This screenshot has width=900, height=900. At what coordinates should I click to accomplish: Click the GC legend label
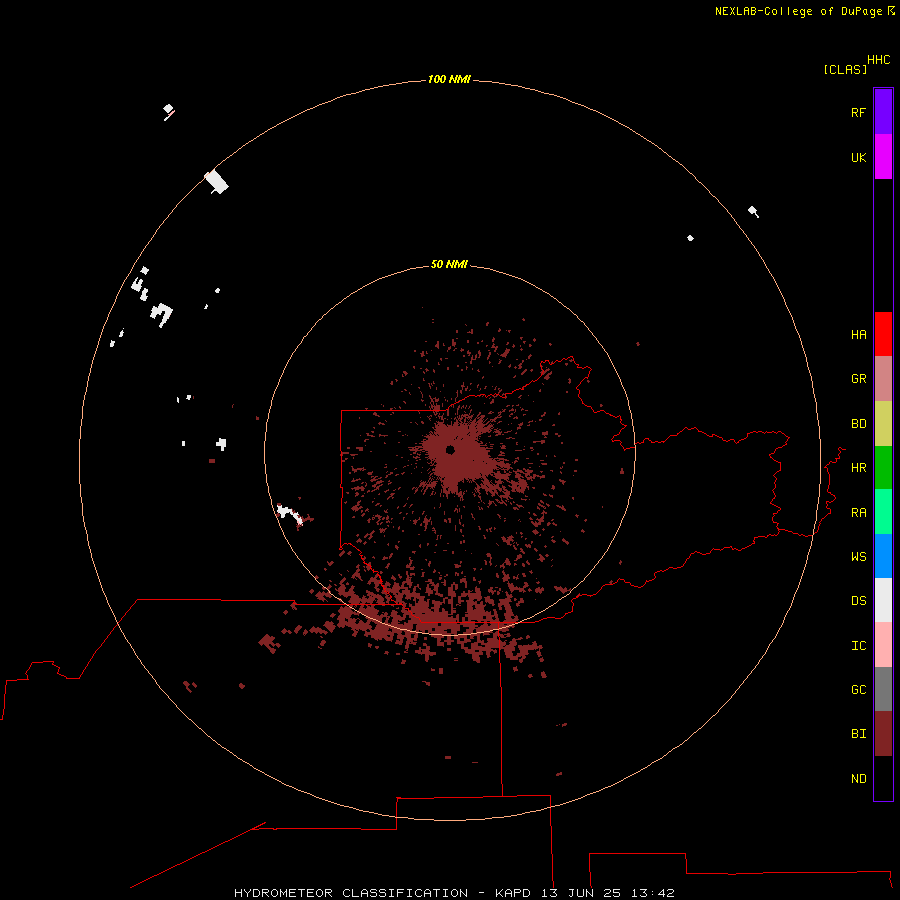point(859,690)
